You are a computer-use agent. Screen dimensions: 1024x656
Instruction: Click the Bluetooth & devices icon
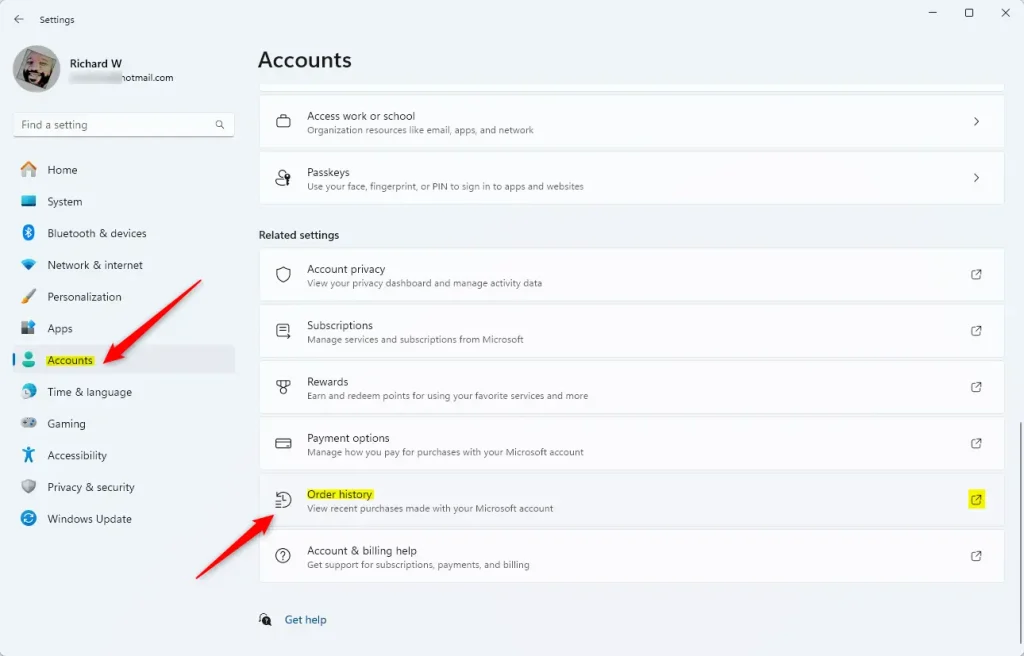29,233
